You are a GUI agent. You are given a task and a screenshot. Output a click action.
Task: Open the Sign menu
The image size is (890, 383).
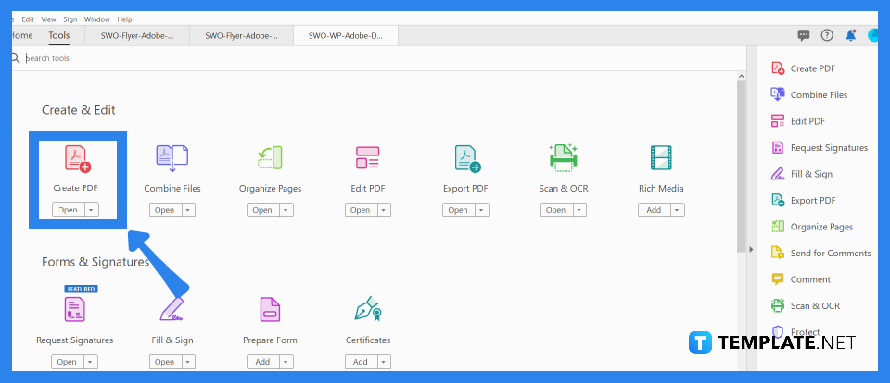coord(70,19)
